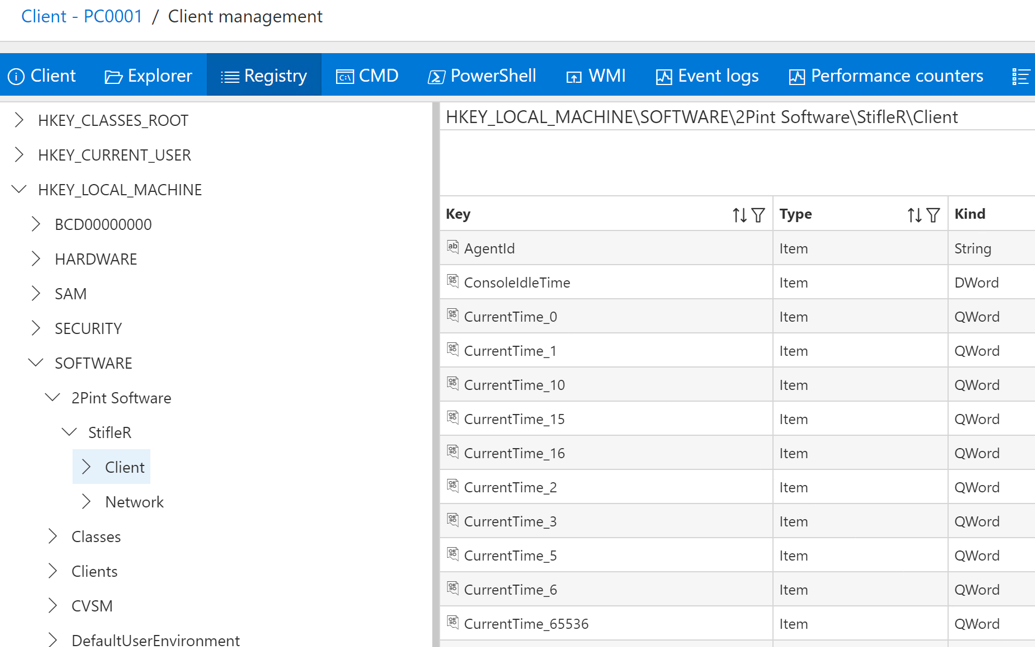Filter the Type column
Viewport: 1035px width, 647px height.
(x=933, y=215)
